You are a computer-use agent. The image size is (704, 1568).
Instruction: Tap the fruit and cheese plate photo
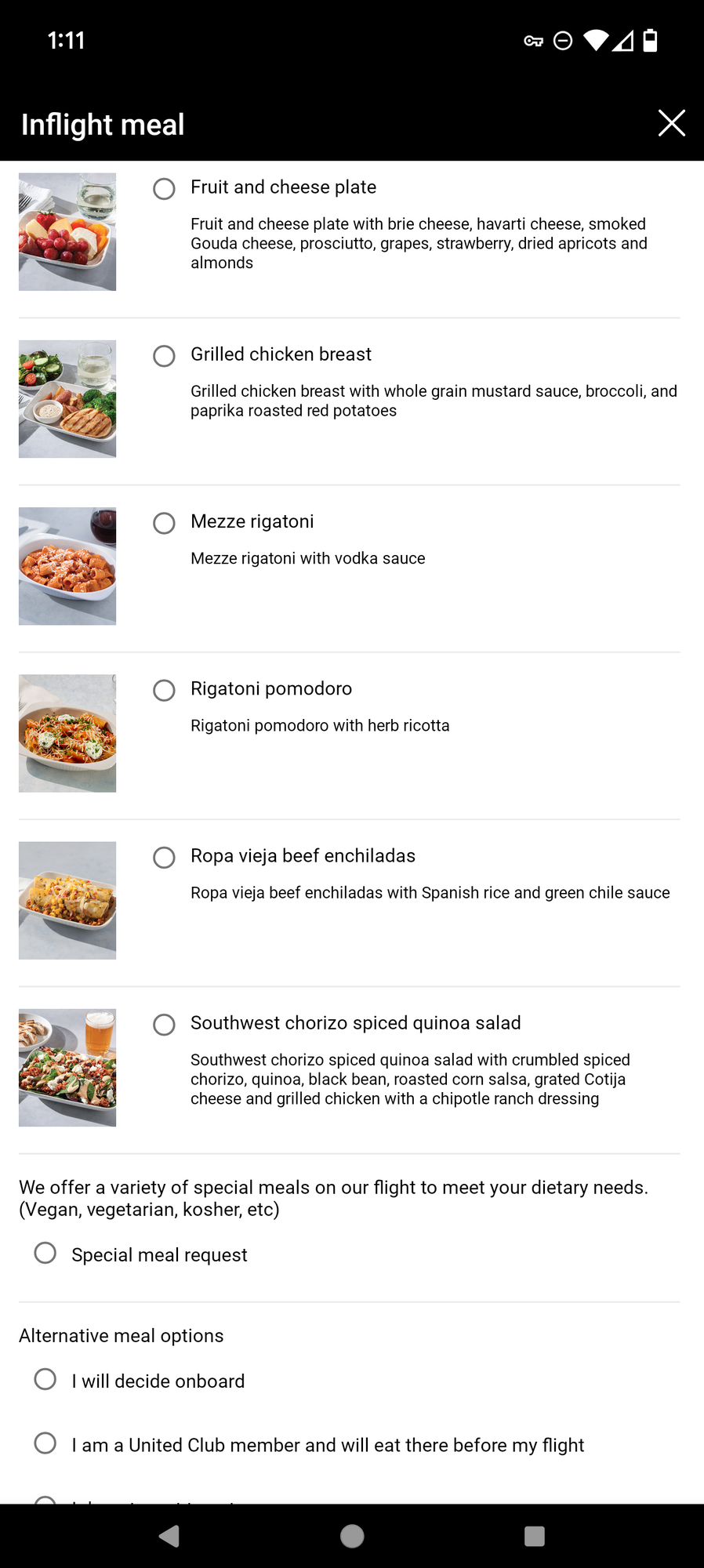pyautogui.click(x=67, y=232)
